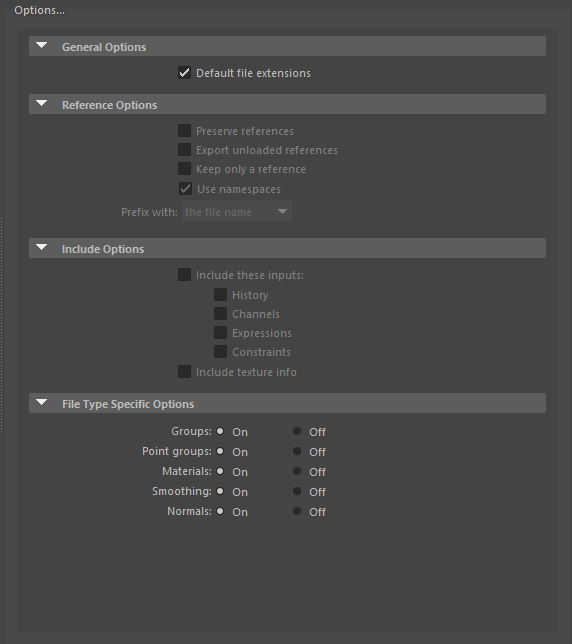Check the Channels input option
The image size is (572, 644).
(x=221, y=314)
